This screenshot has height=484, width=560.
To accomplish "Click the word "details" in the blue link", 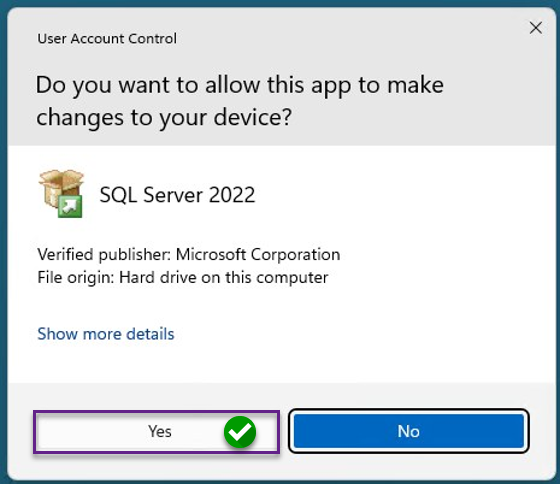I will [150, 334].
